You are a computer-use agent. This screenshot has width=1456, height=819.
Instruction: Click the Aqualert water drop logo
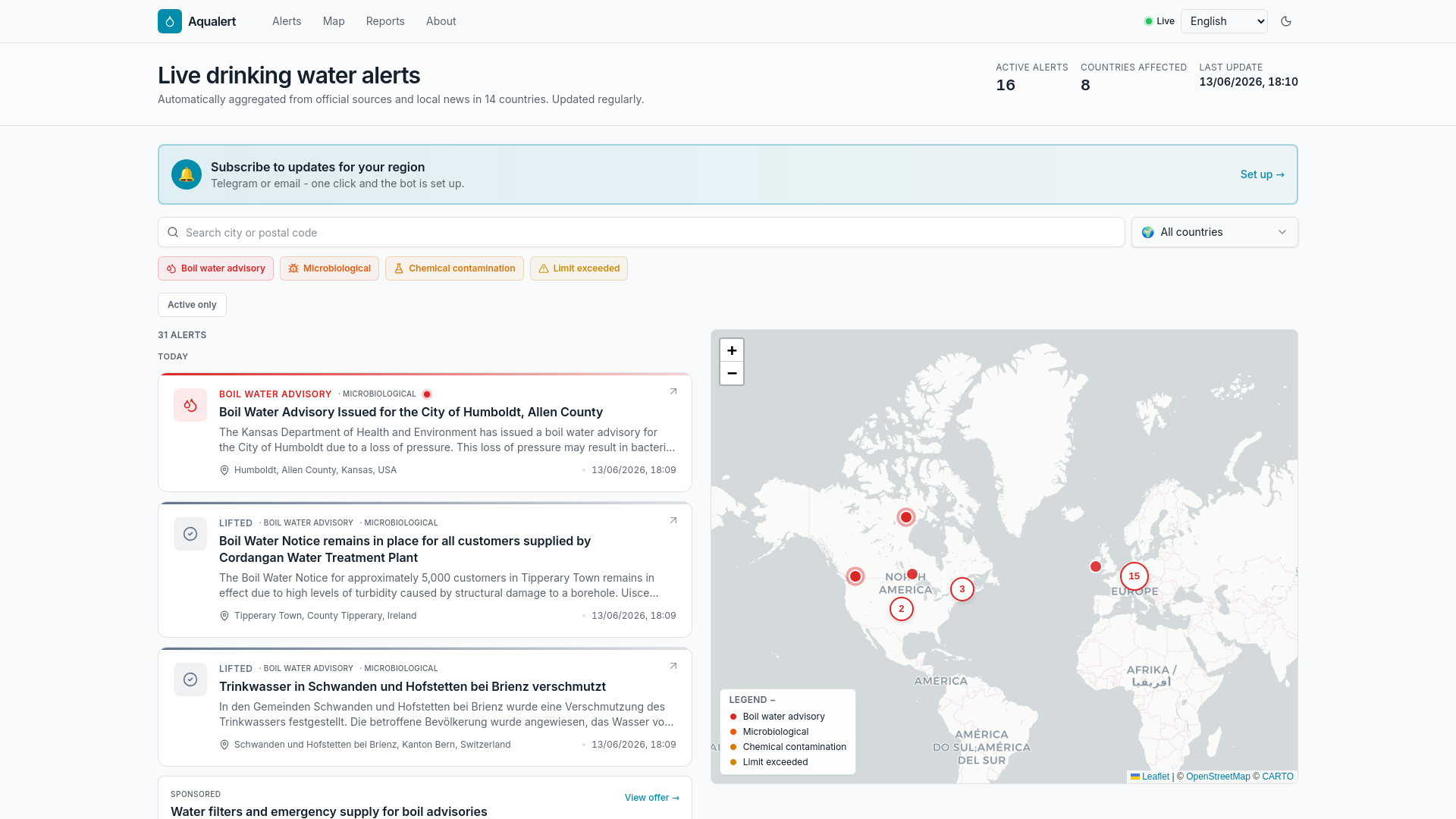pyautogui.click(x=170, y=21)
